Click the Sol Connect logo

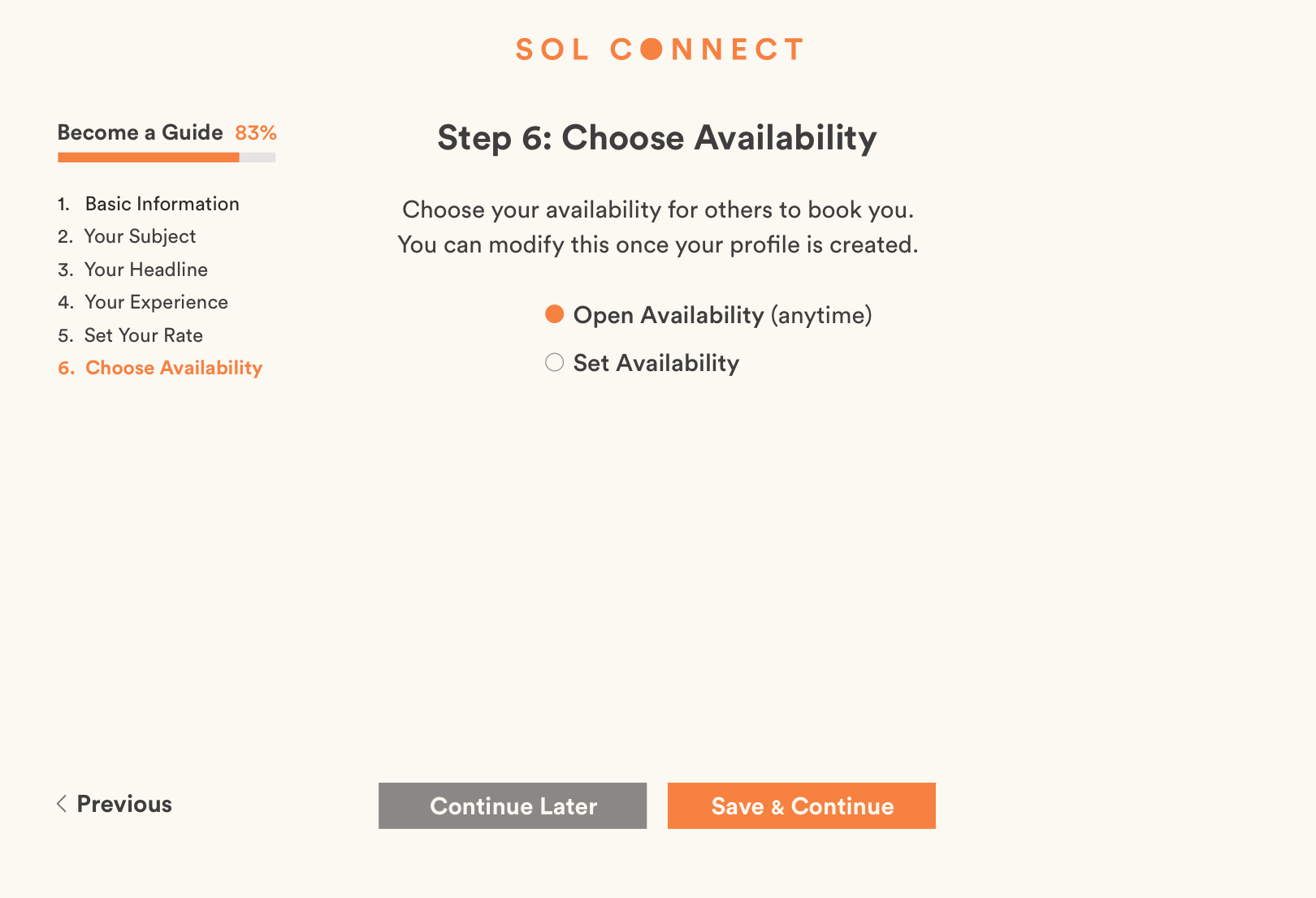(x=659, y=50)
